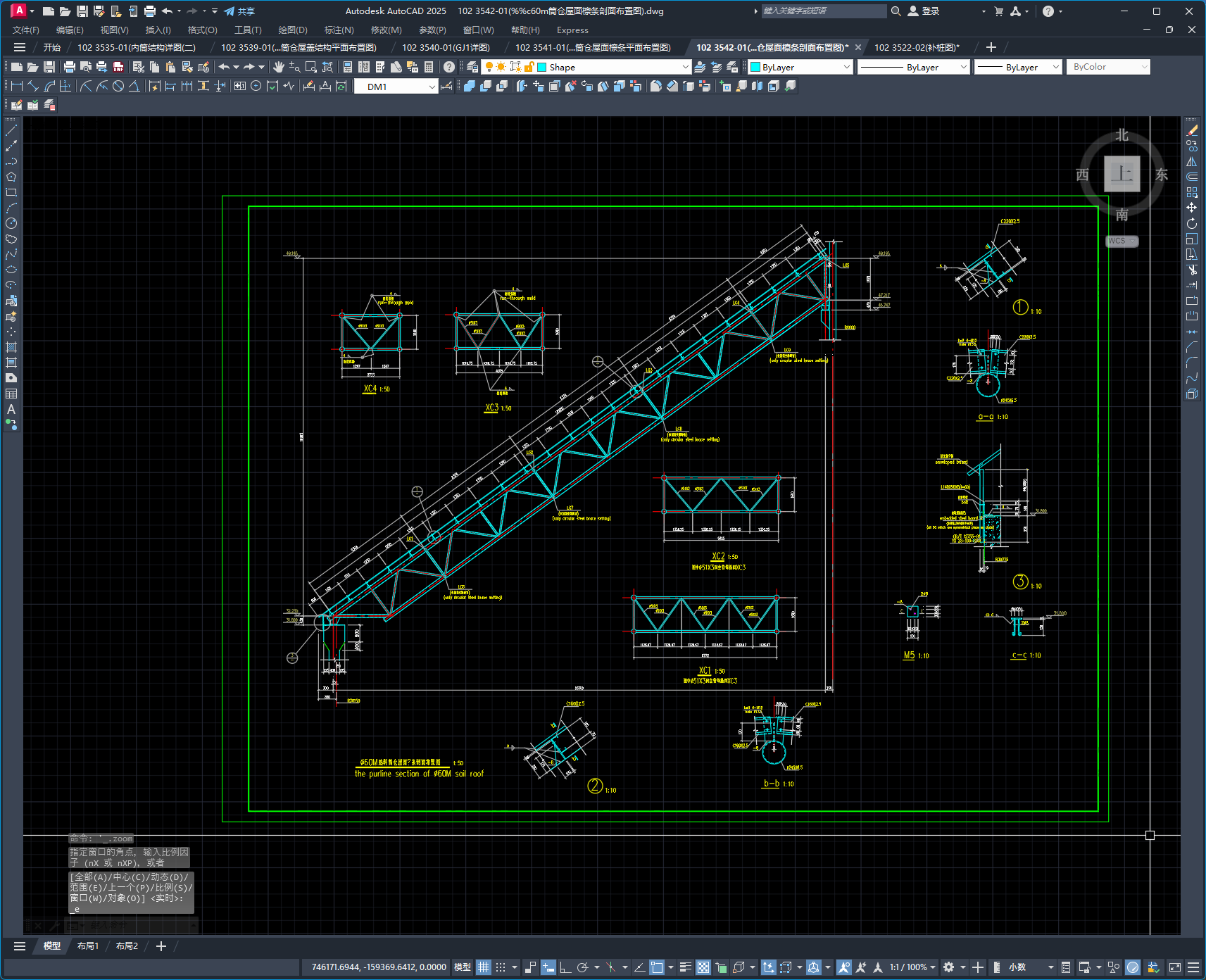Switch to the 布局1 layout tab

[x=88, y=946]
